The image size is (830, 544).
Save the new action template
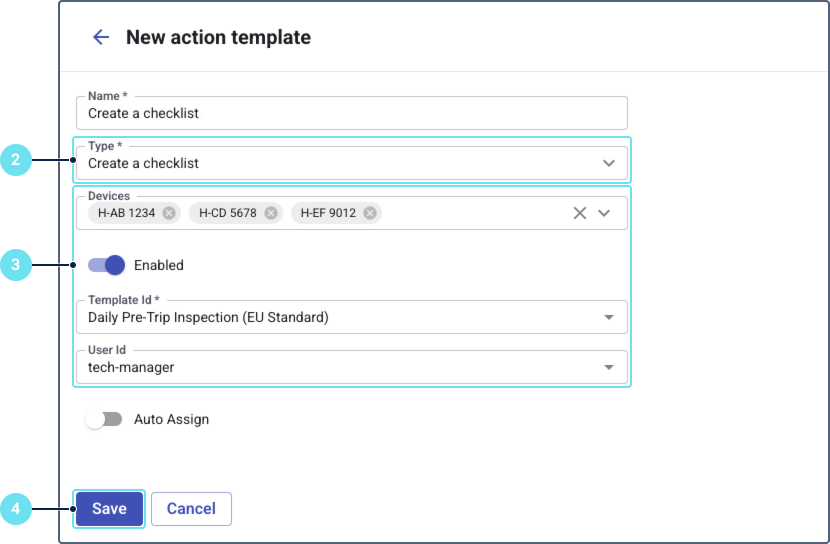pos(109,509)
